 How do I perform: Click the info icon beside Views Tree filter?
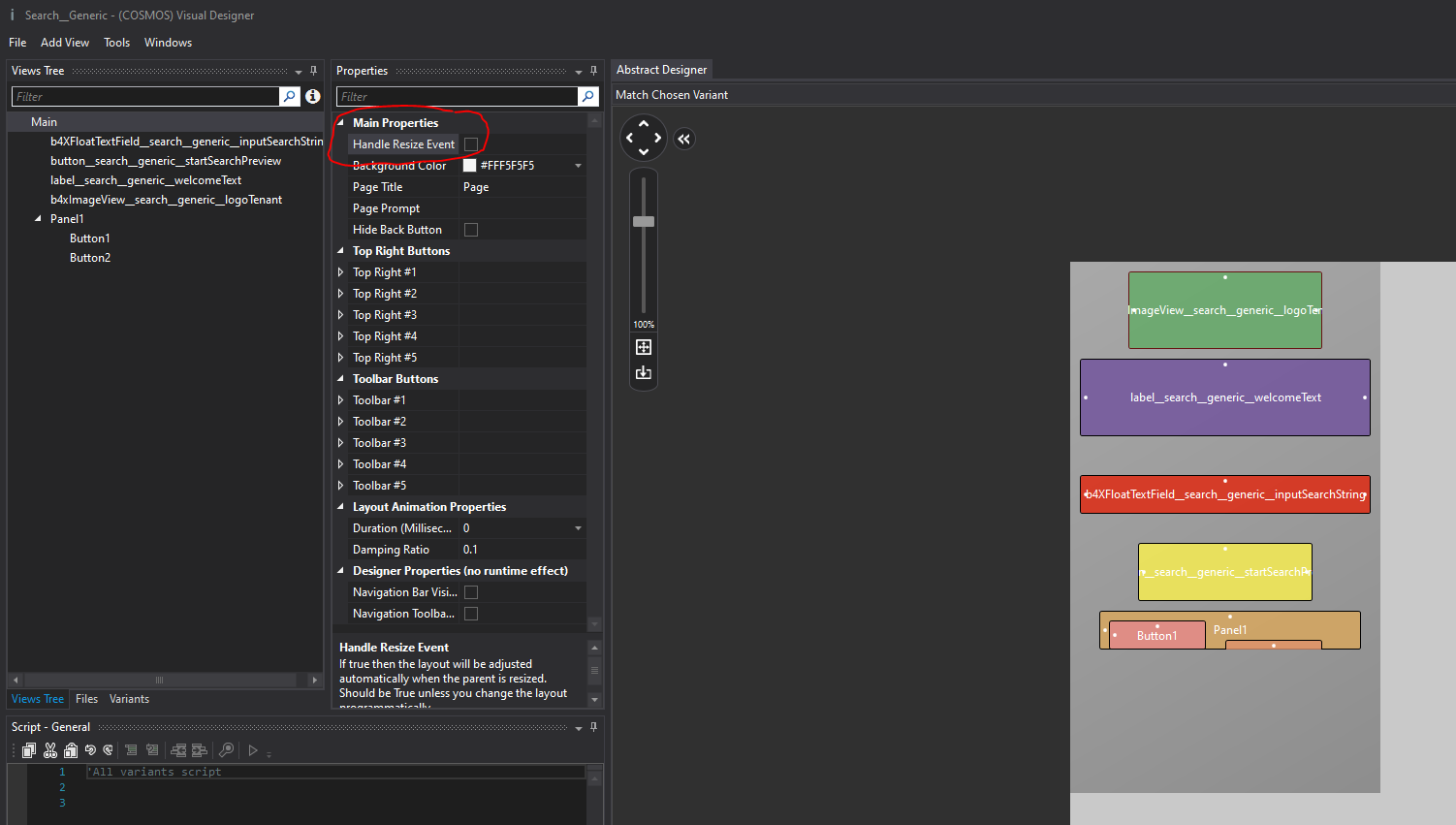(313, 97)
